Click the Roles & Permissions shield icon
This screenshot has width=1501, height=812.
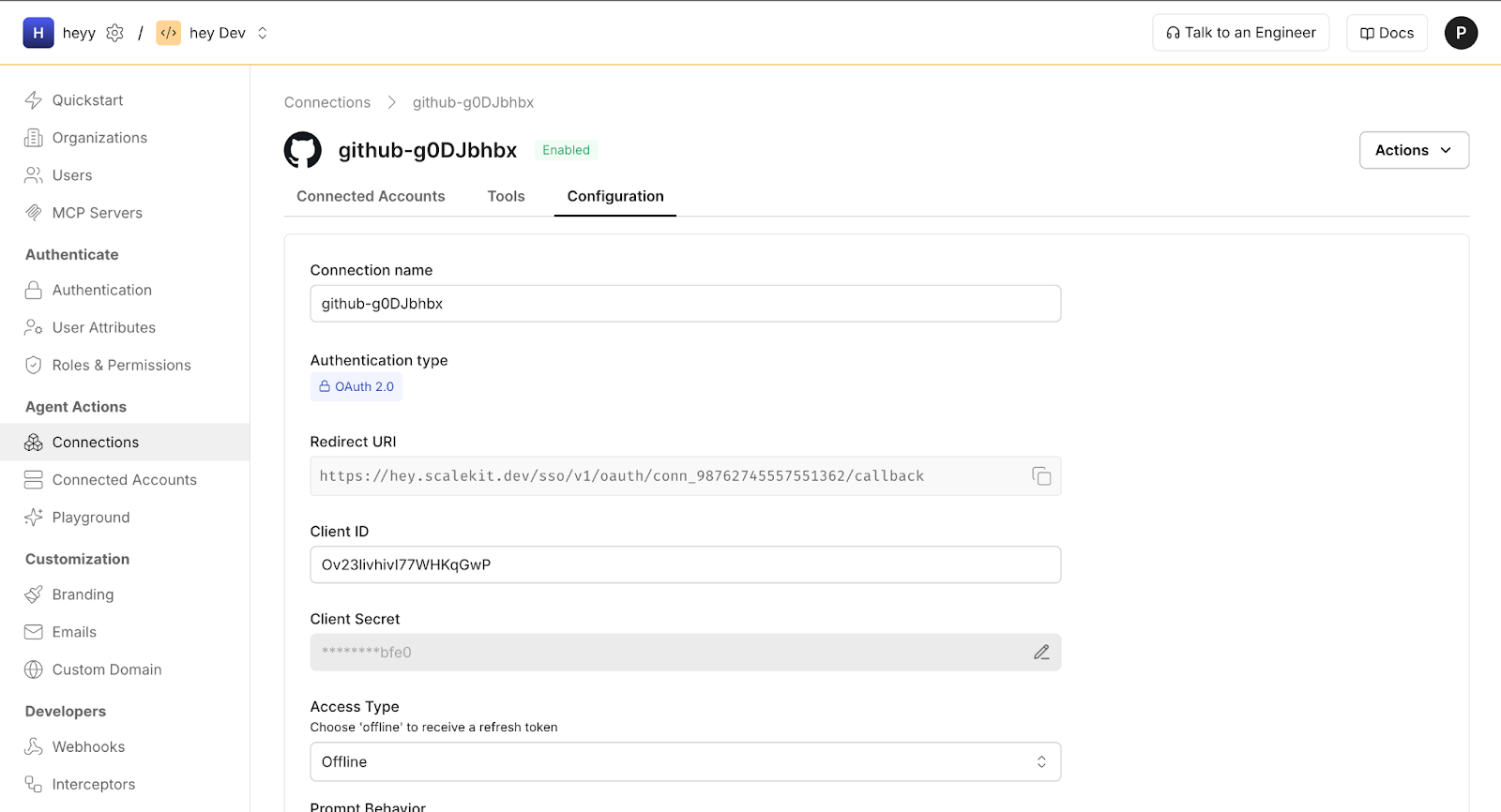coord(34,365)
